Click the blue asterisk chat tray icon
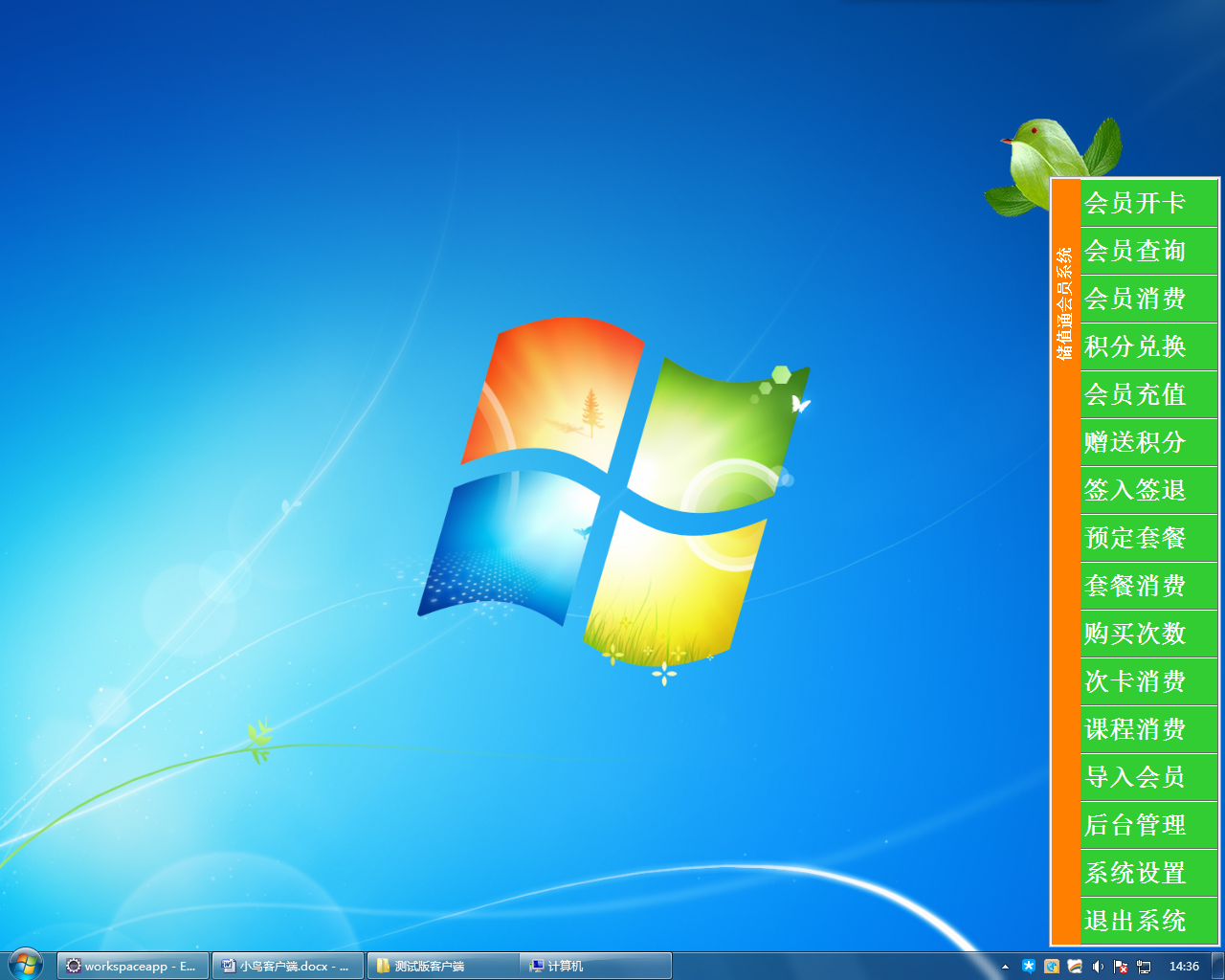Image resolution: width=1225 pixels, height=980 pixels. click(x=1029, y=967)
